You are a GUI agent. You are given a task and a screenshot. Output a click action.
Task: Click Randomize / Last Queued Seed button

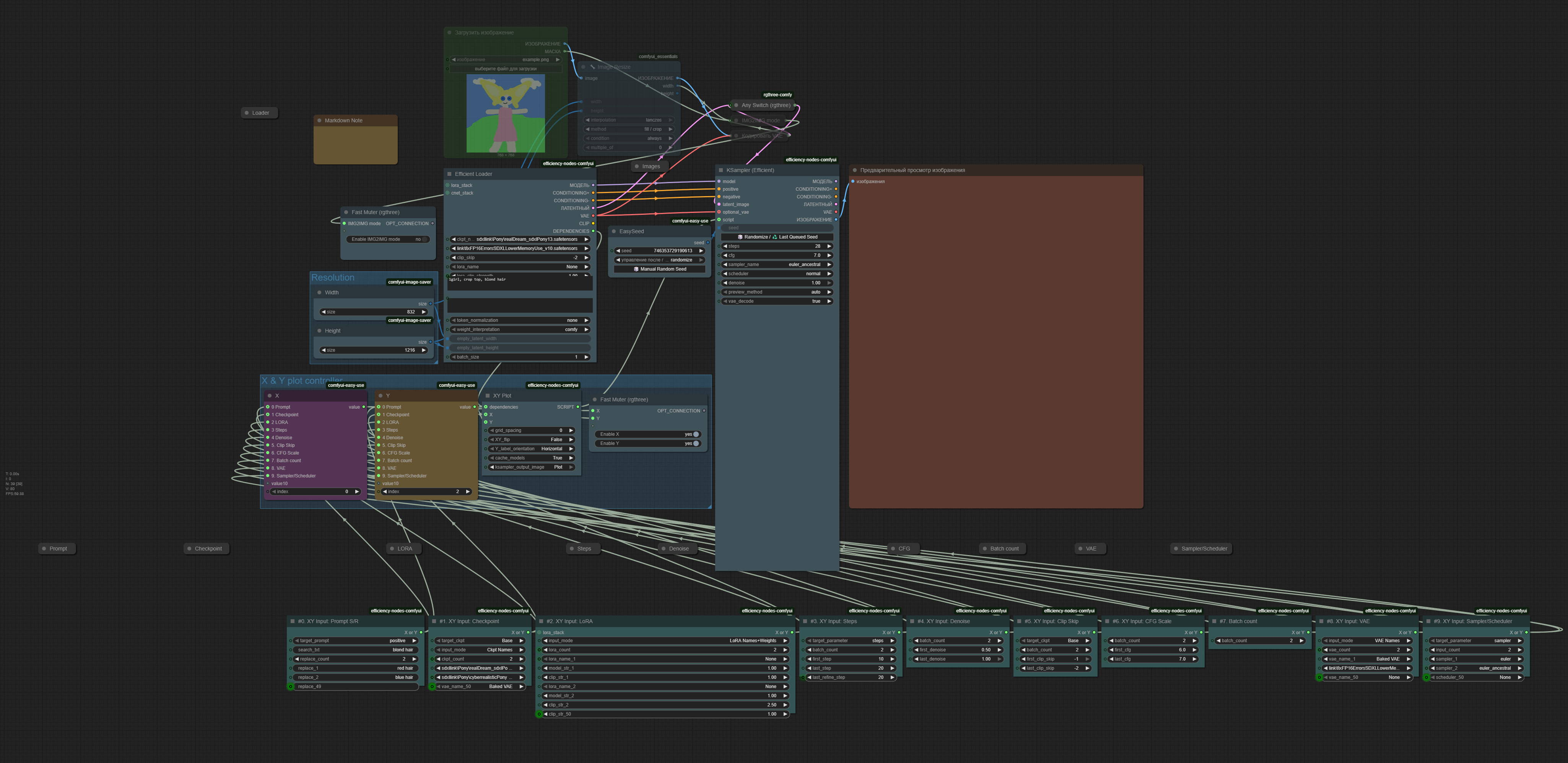pos(777,237)
